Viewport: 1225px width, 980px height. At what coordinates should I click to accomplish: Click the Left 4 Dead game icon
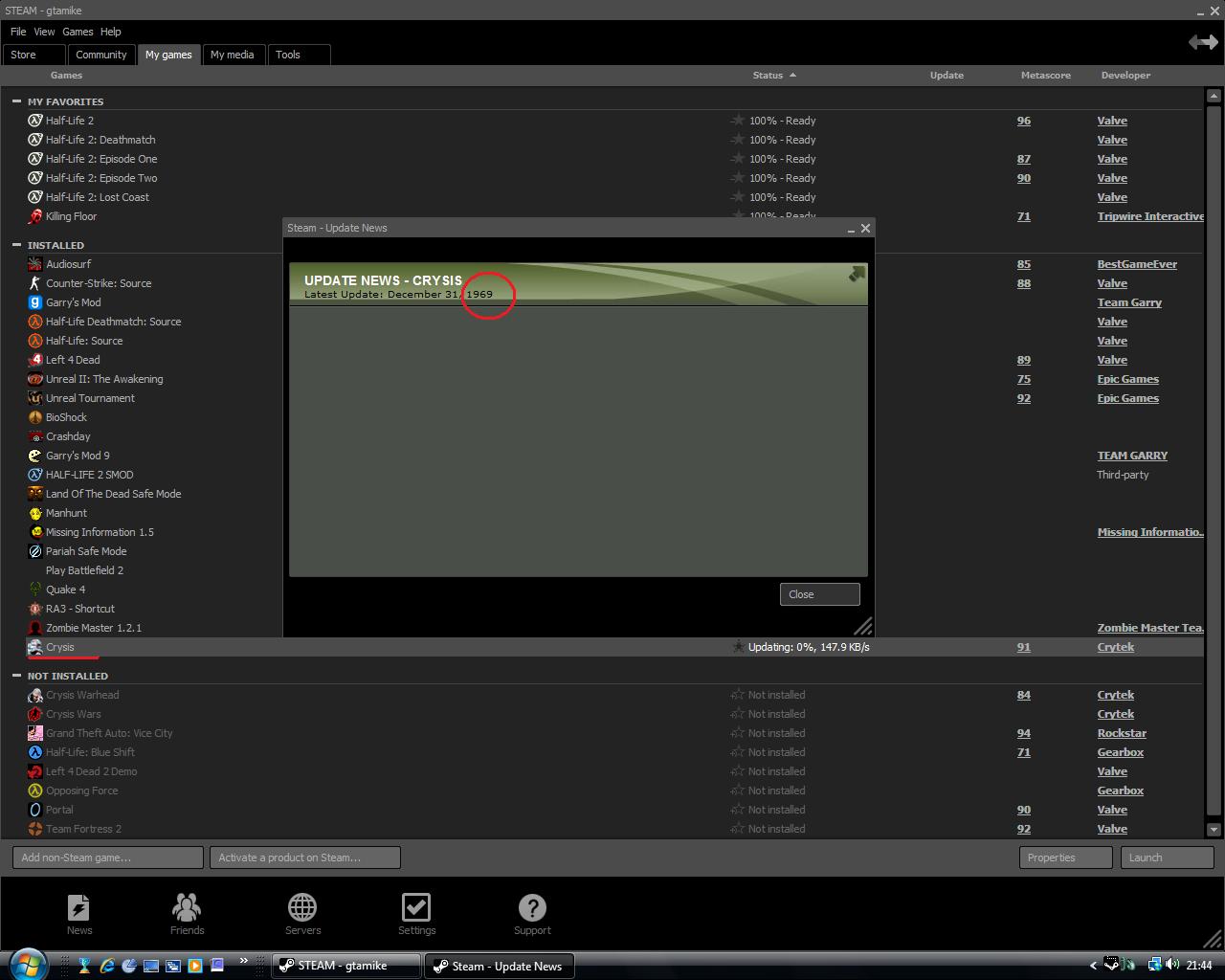click(35, 360)
